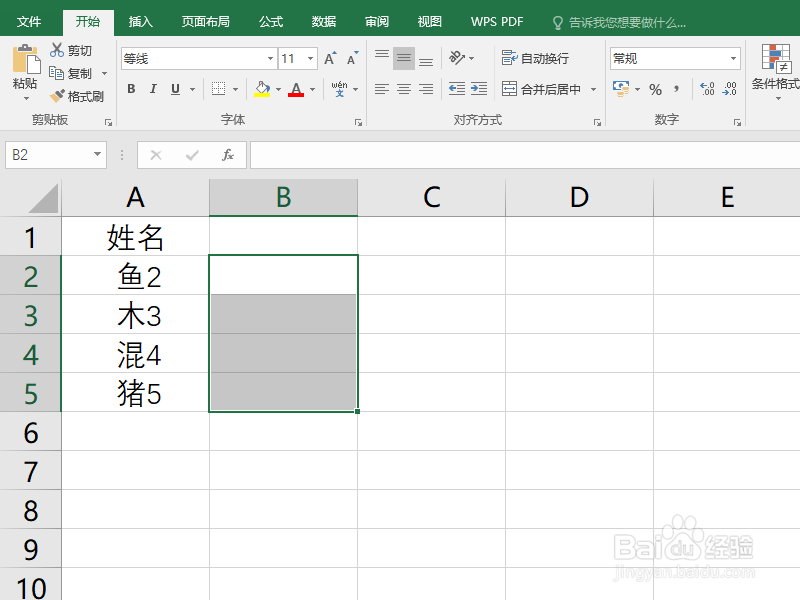Click accounting number format icon

click(621, 89)
